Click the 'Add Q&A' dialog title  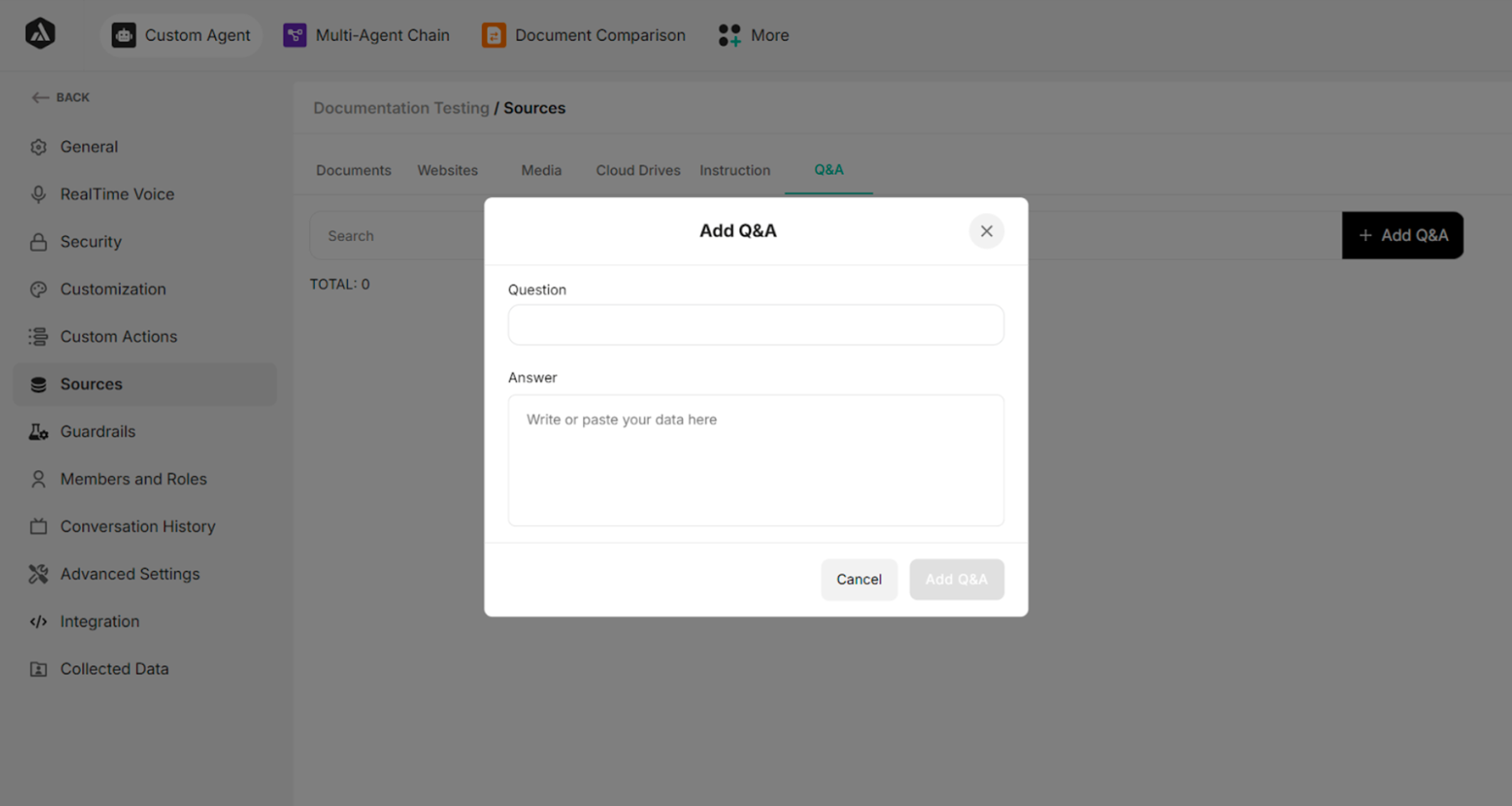[x=738, y=231]
